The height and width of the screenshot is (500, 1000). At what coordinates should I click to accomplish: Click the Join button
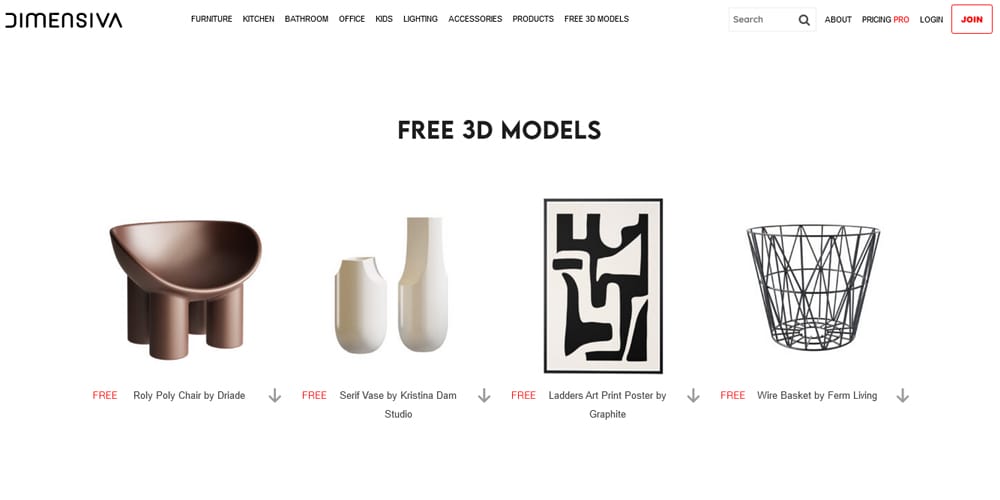point(971,19)
